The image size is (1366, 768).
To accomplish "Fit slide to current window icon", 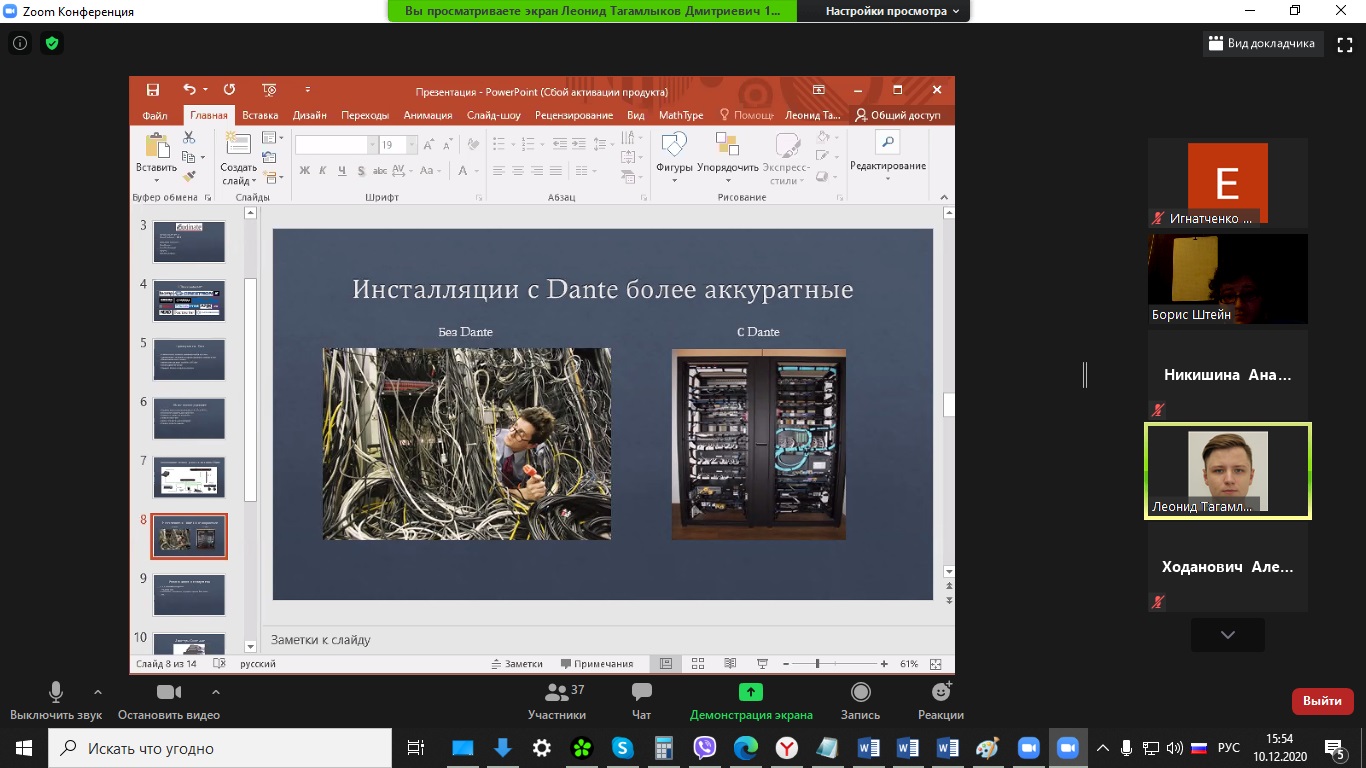I will [x=936, y=664].
